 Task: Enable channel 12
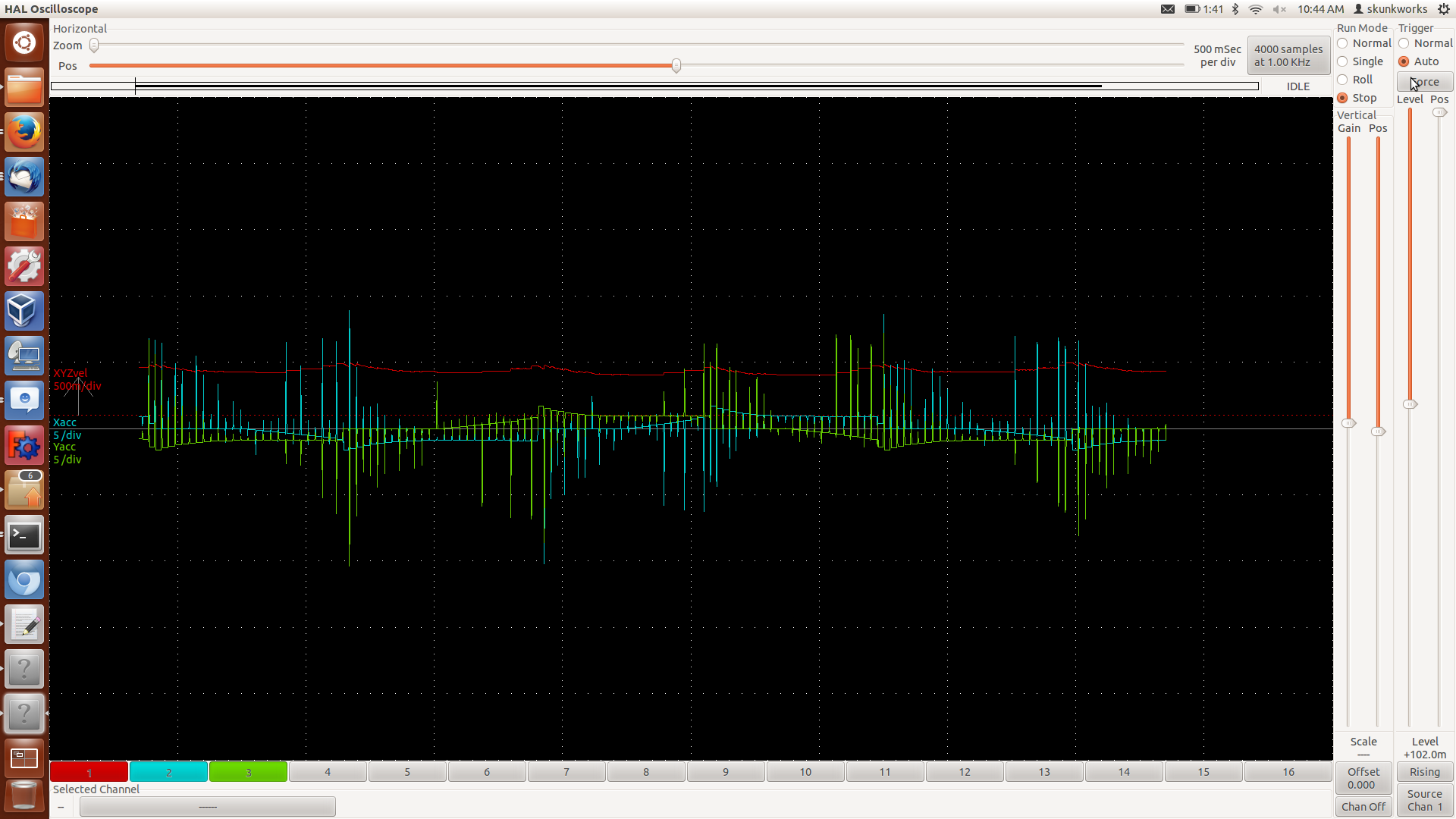965,772
